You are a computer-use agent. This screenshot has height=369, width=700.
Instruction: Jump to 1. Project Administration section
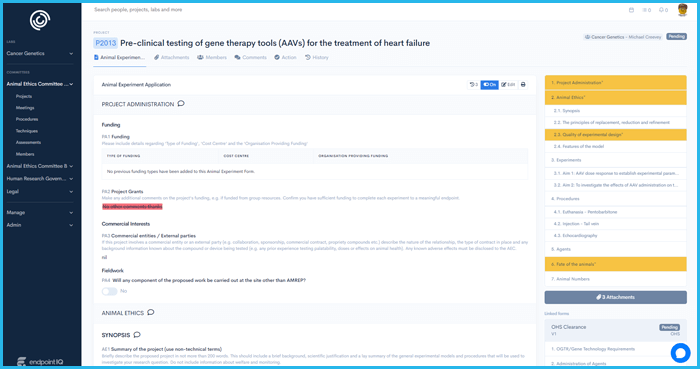(616, 83)
